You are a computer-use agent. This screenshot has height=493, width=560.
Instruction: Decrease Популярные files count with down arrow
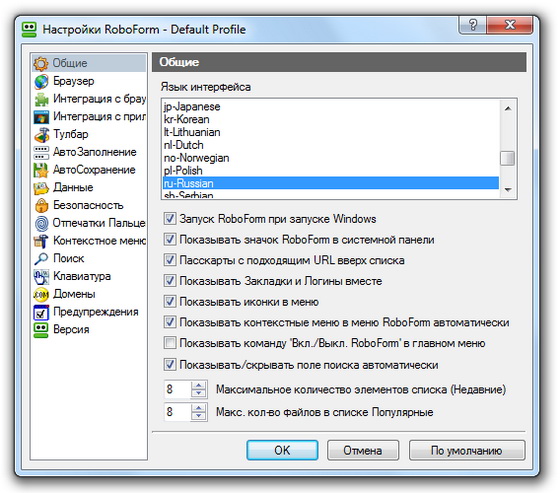[199, 416]
